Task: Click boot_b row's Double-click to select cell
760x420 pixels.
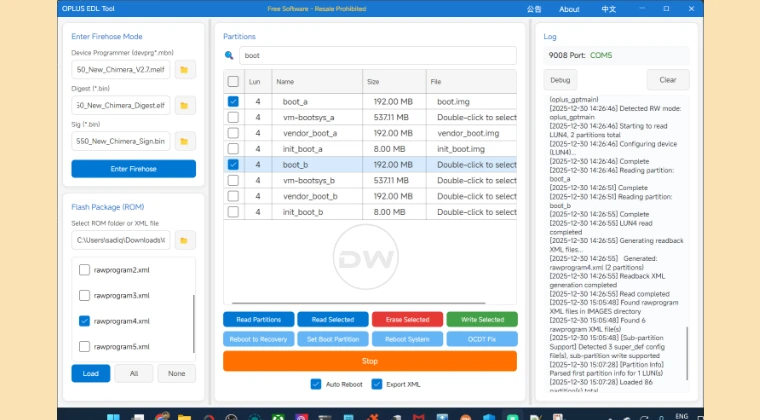Action: [x=472, y=165]
